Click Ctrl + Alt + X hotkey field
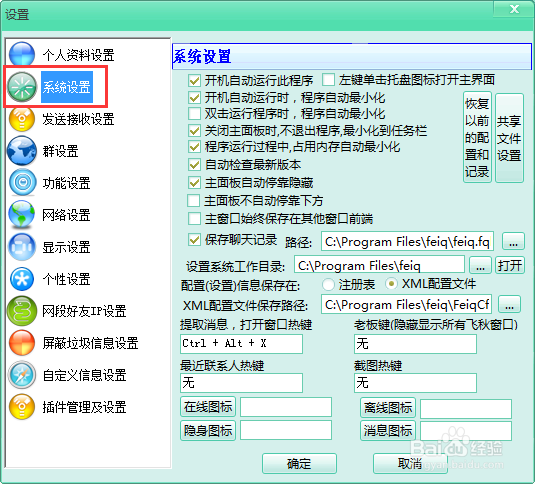Viewport: 535px width, 484px height. coord(242,344)
